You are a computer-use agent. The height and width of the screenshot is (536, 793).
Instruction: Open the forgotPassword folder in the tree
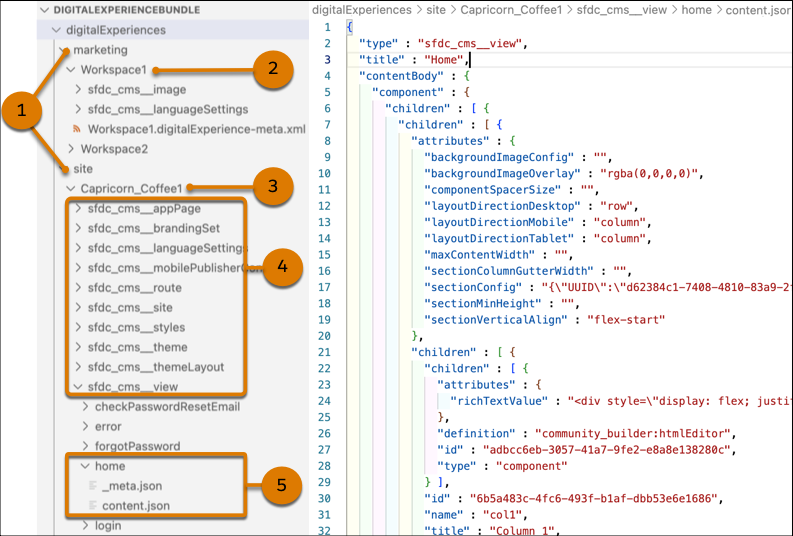(x=138, y=446)
